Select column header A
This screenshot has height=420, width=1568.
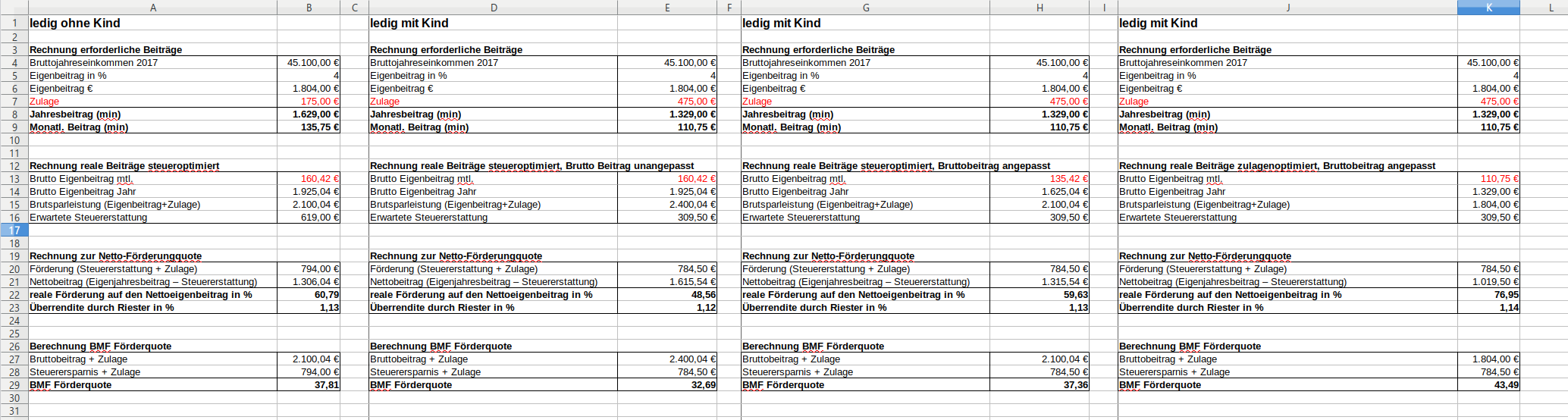point(153,8)
